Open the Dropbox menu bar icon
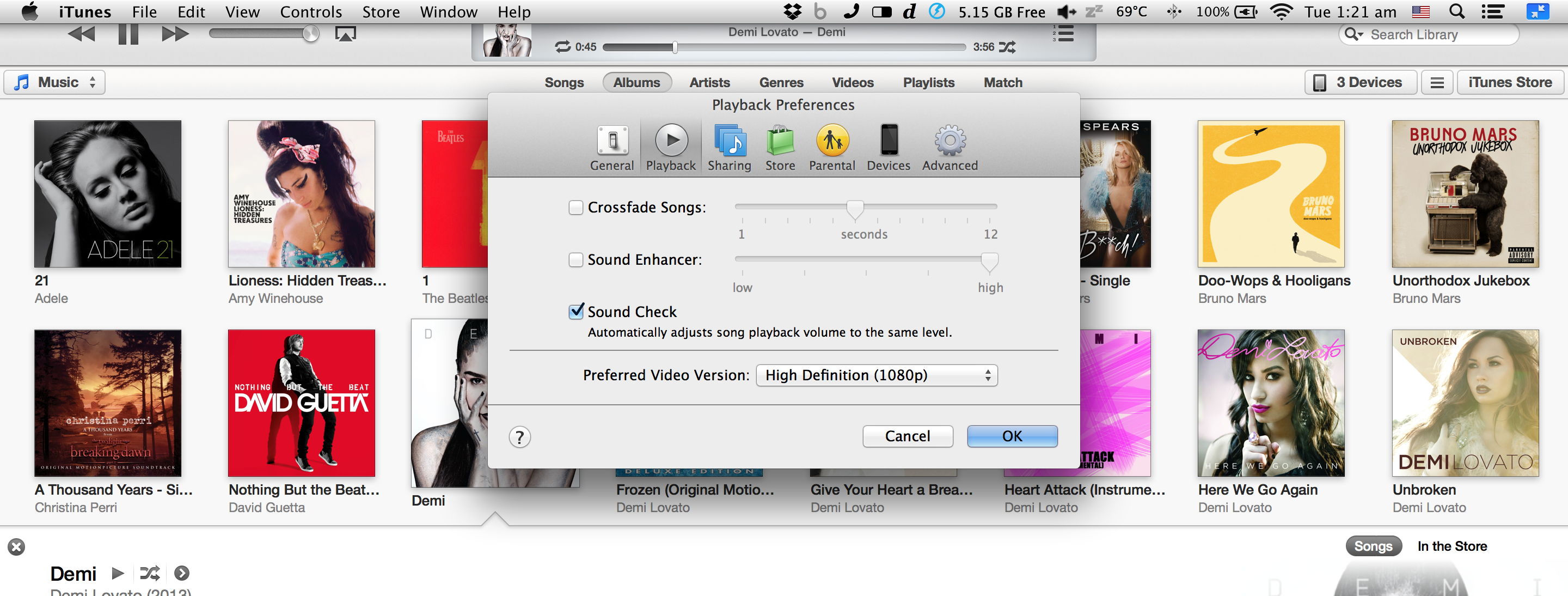Screen dimensions: 1568x596 [792, 11]
